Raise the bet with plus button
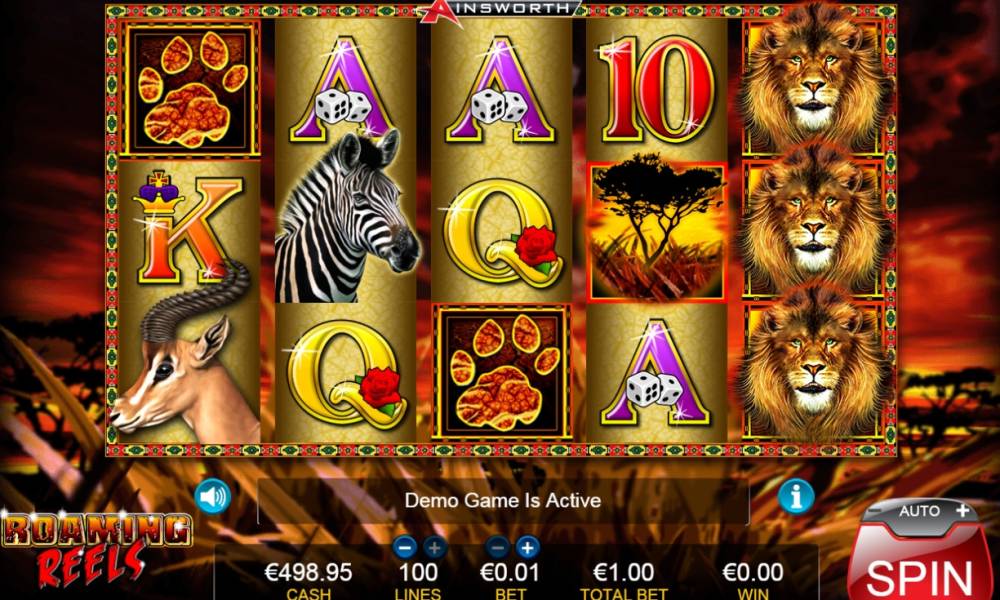The width and height of the screenshot is (1000, 600). 527,548
